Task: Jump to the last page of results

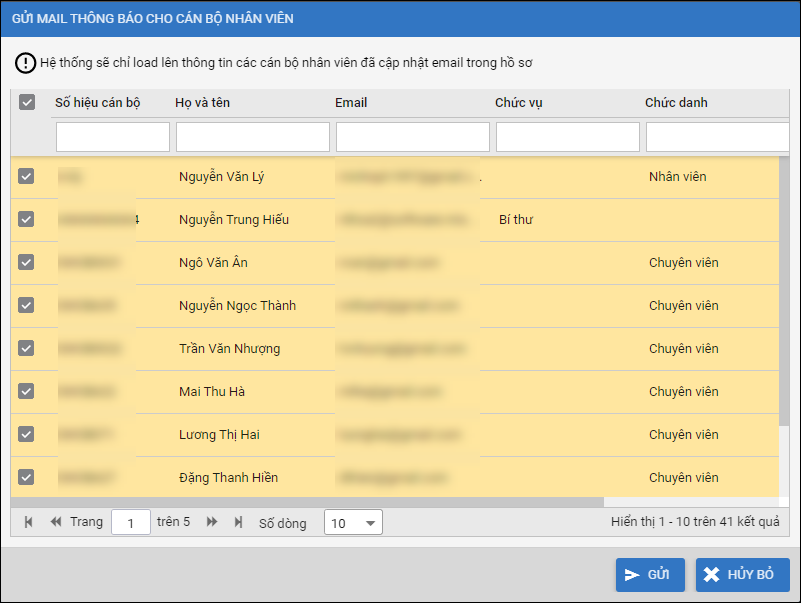Action: 238,522
